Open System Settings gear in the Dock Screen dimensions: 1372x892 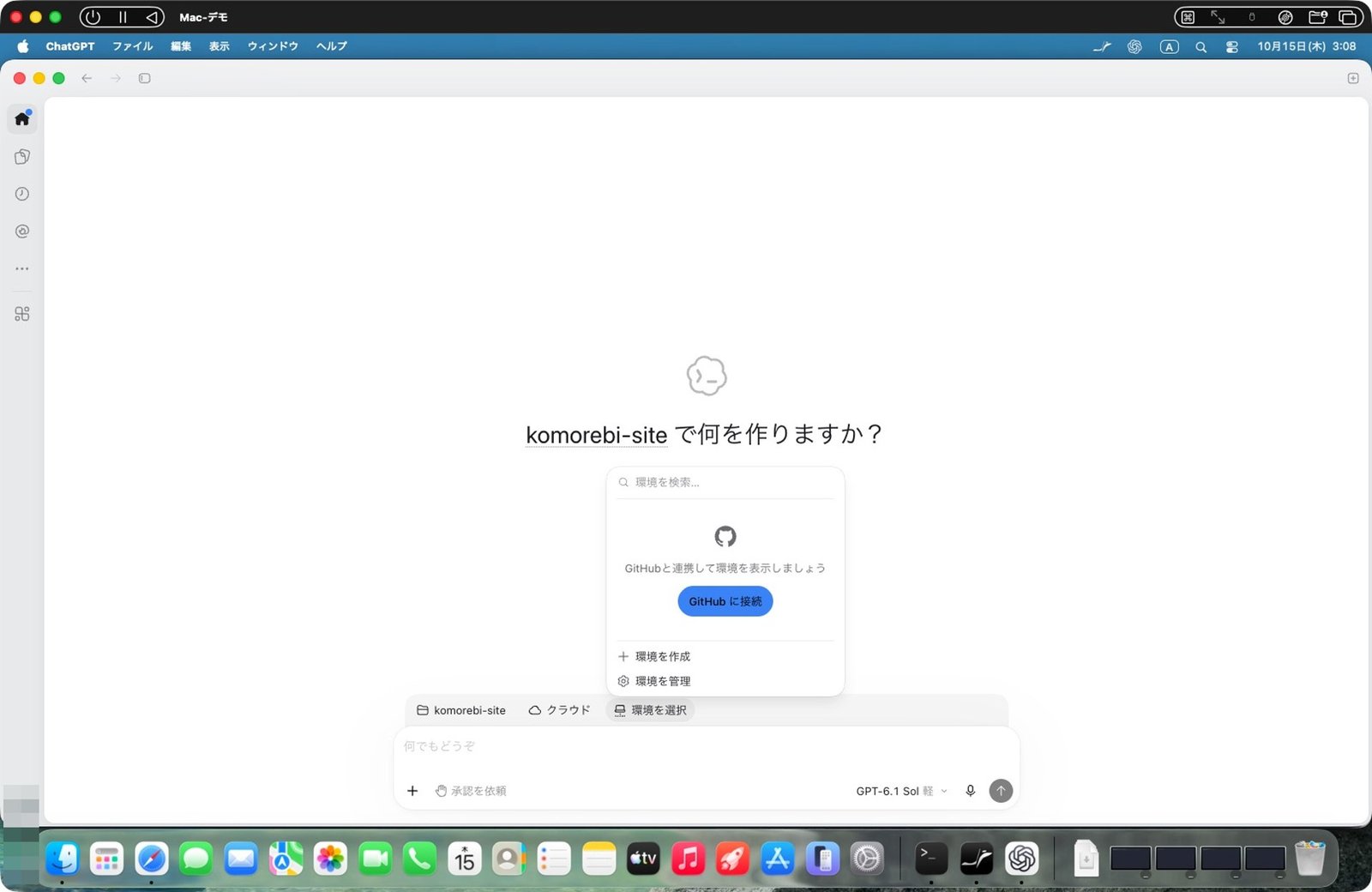coord(867,858)
